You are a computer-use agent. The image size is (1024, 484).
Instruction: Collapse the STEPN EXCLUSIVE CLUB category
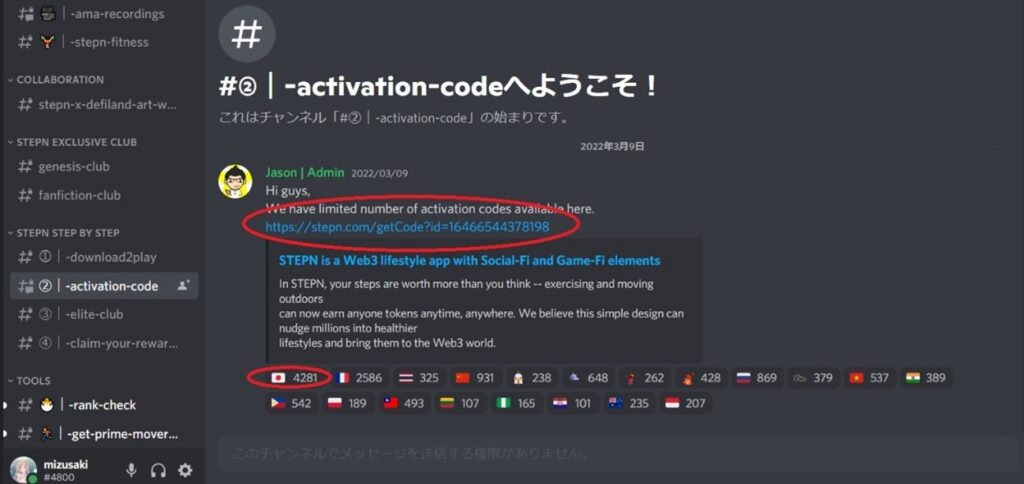pos(72,142)
